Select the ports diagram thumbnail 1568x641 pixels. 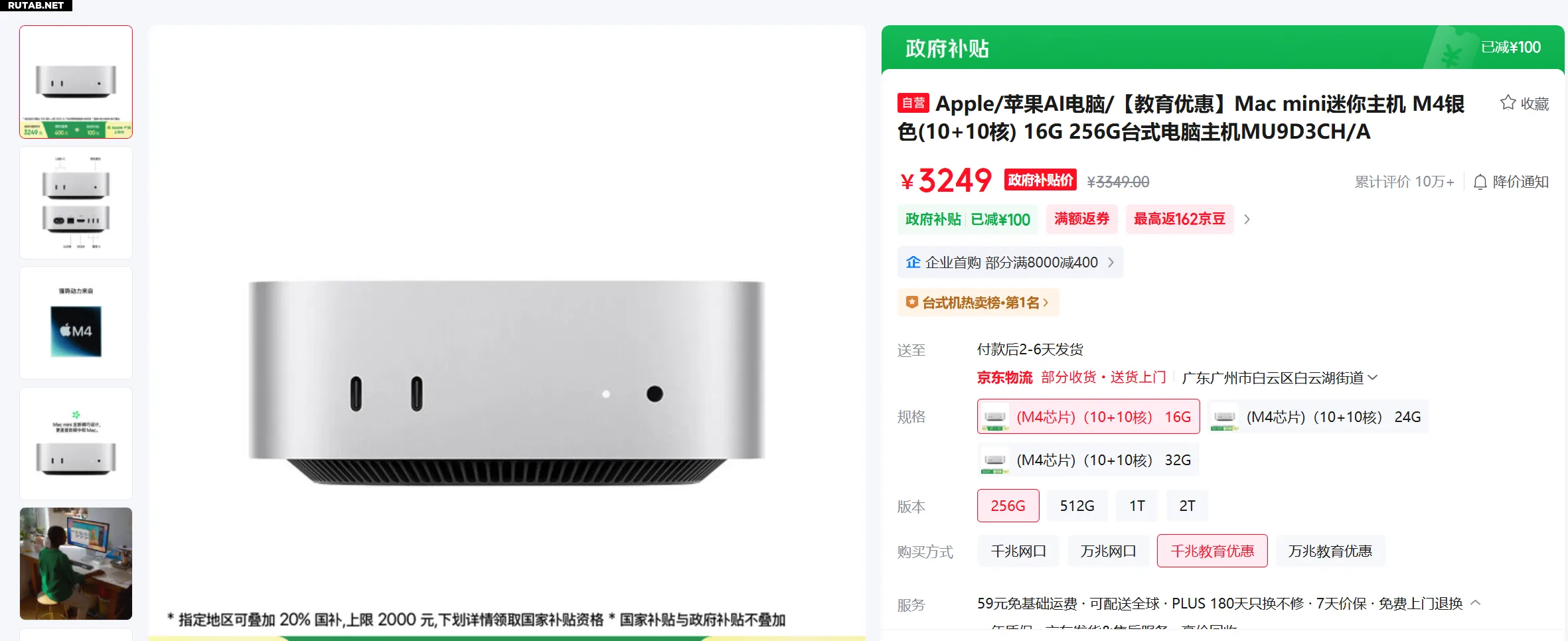pos(76,202)
